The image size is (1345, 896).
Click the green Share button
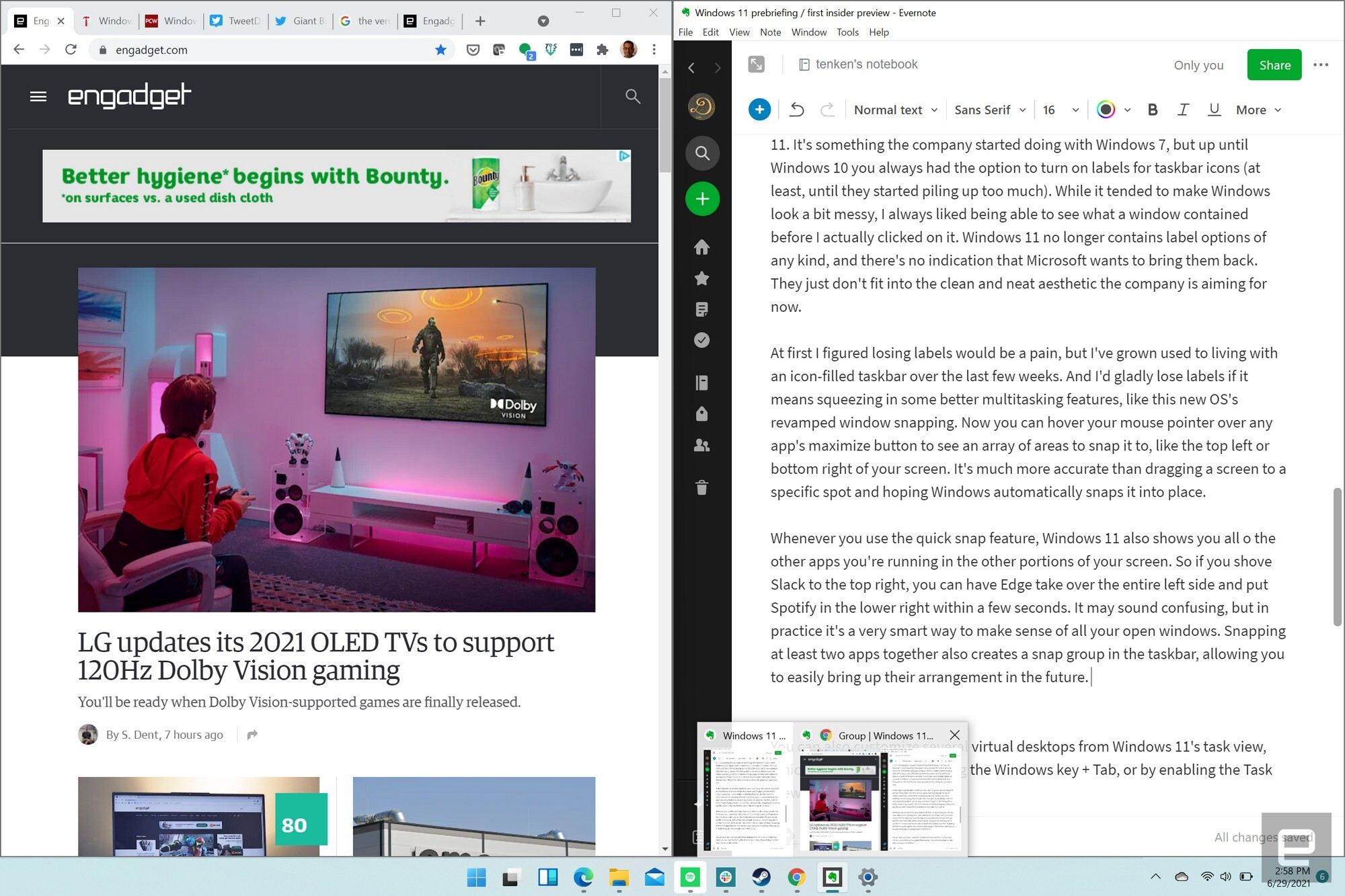coord(1274,65)
